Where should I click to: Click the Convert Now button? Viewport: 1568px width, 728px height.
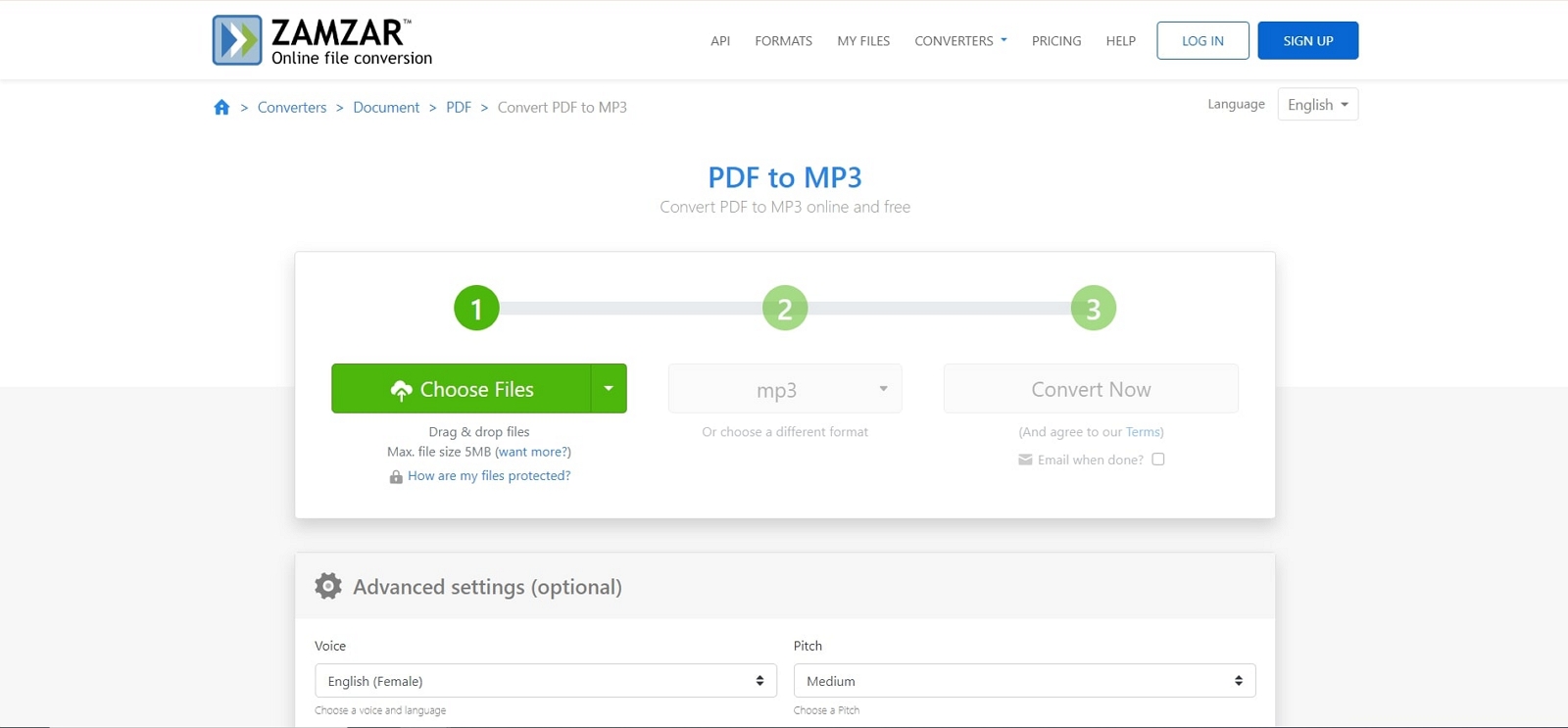pos(1091,389)
